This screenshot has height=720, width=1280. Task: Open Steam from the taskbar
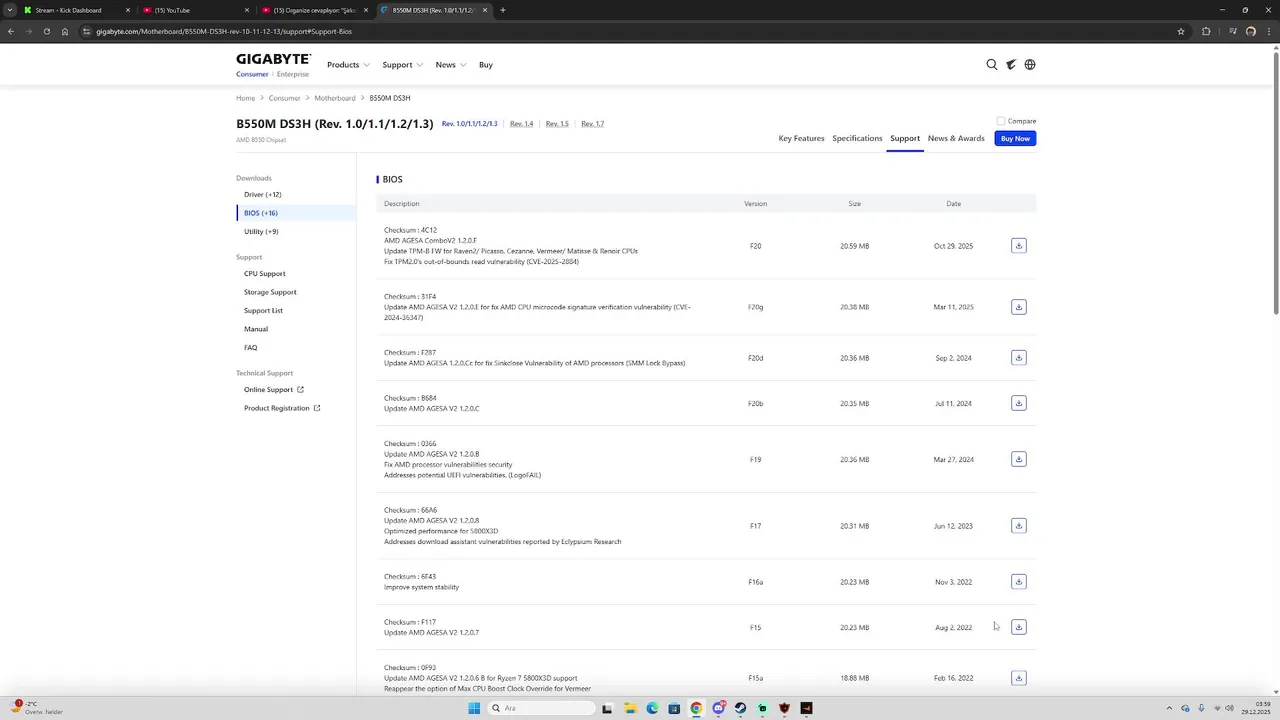click(740, 708)
